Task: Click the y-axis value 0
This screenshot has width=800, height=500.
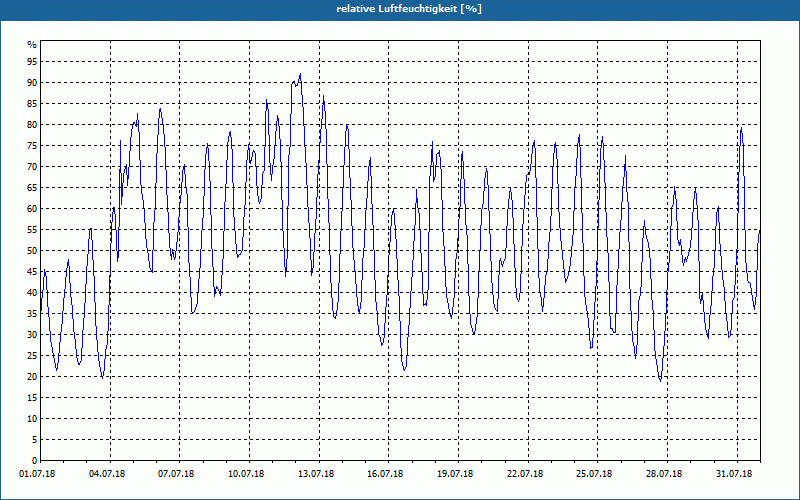Action: tap(34, 461)
